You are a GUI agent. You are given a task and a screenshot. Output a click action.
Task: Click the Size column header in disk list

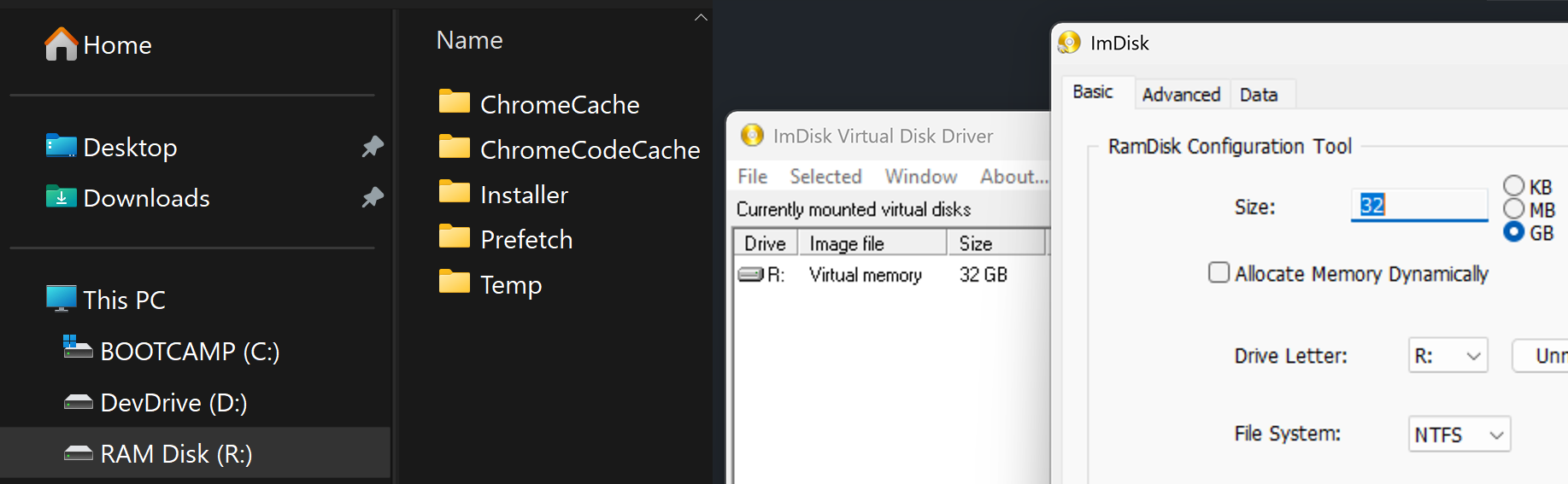point(996,243)
